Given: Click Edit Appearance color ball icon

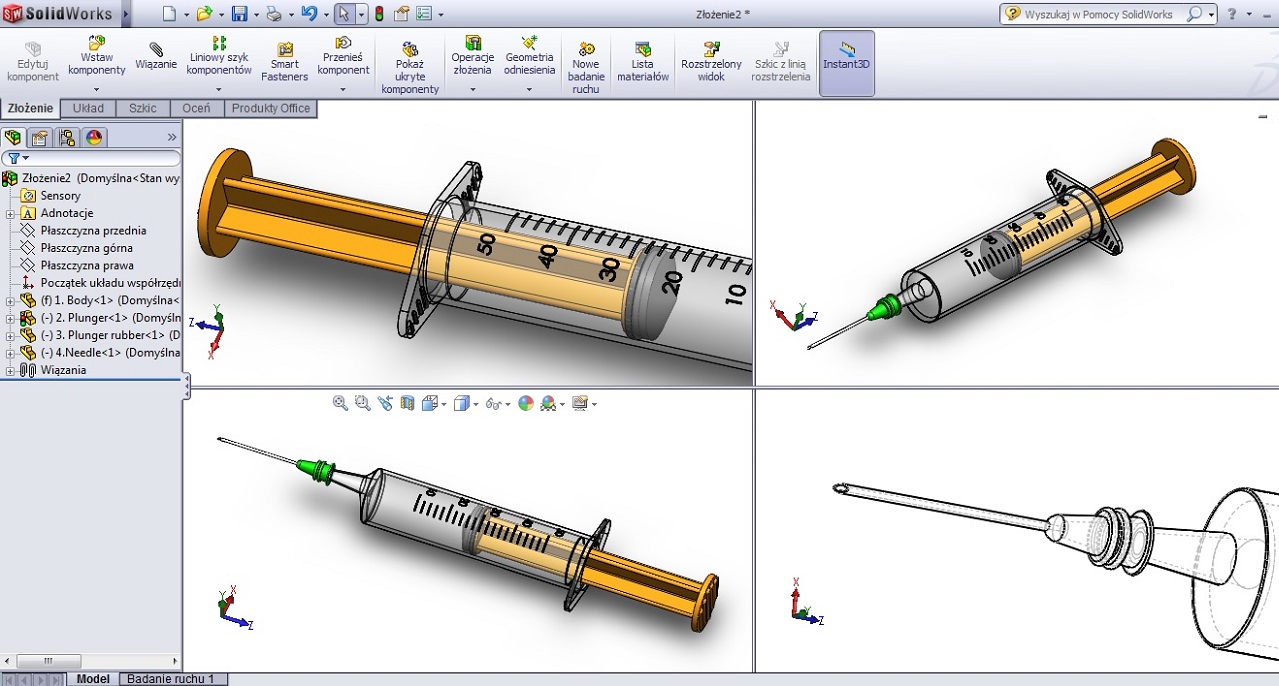Looking at the screenshot, I should pos(526,403).
